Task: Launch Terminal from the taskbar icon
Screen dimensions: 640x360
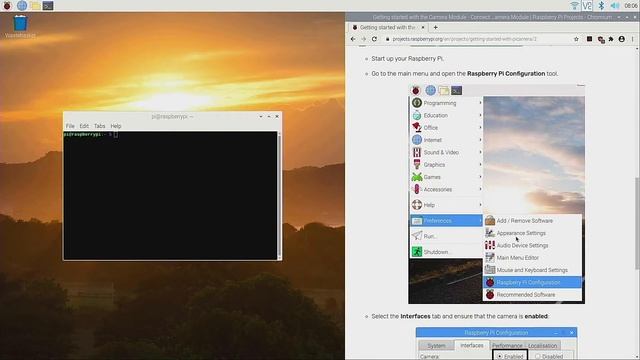Action: [48, 6]
